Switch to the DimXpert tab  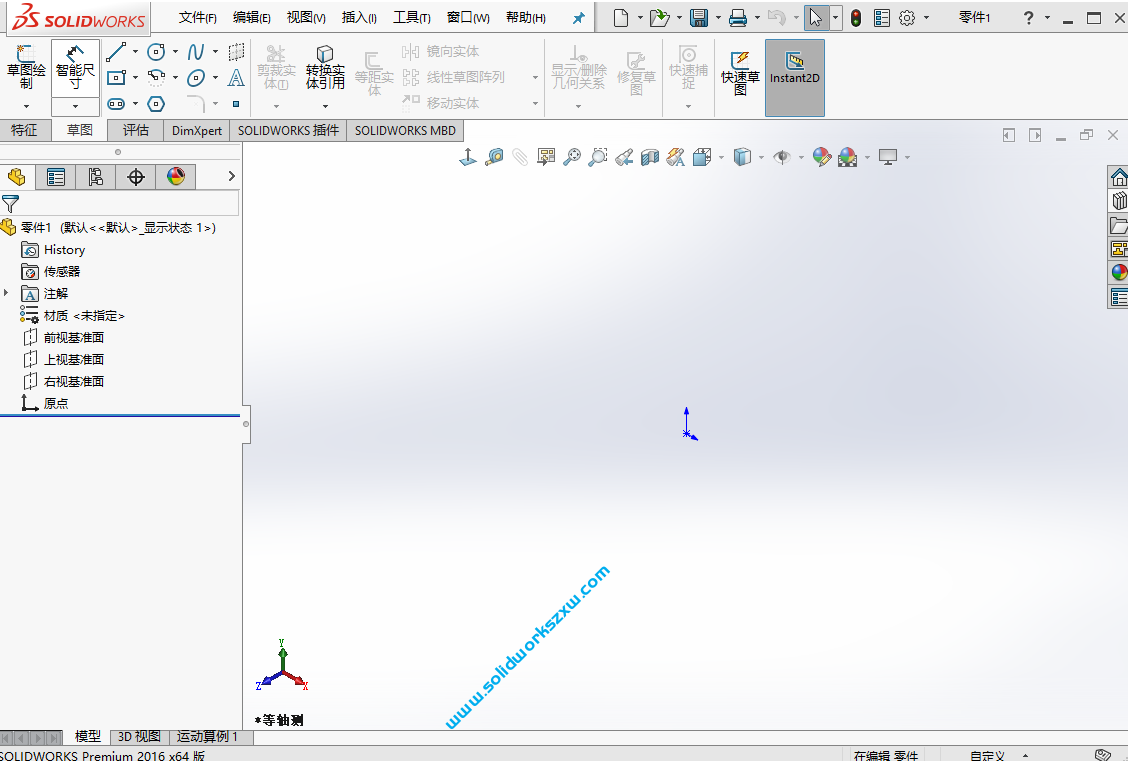pos(196,130)
